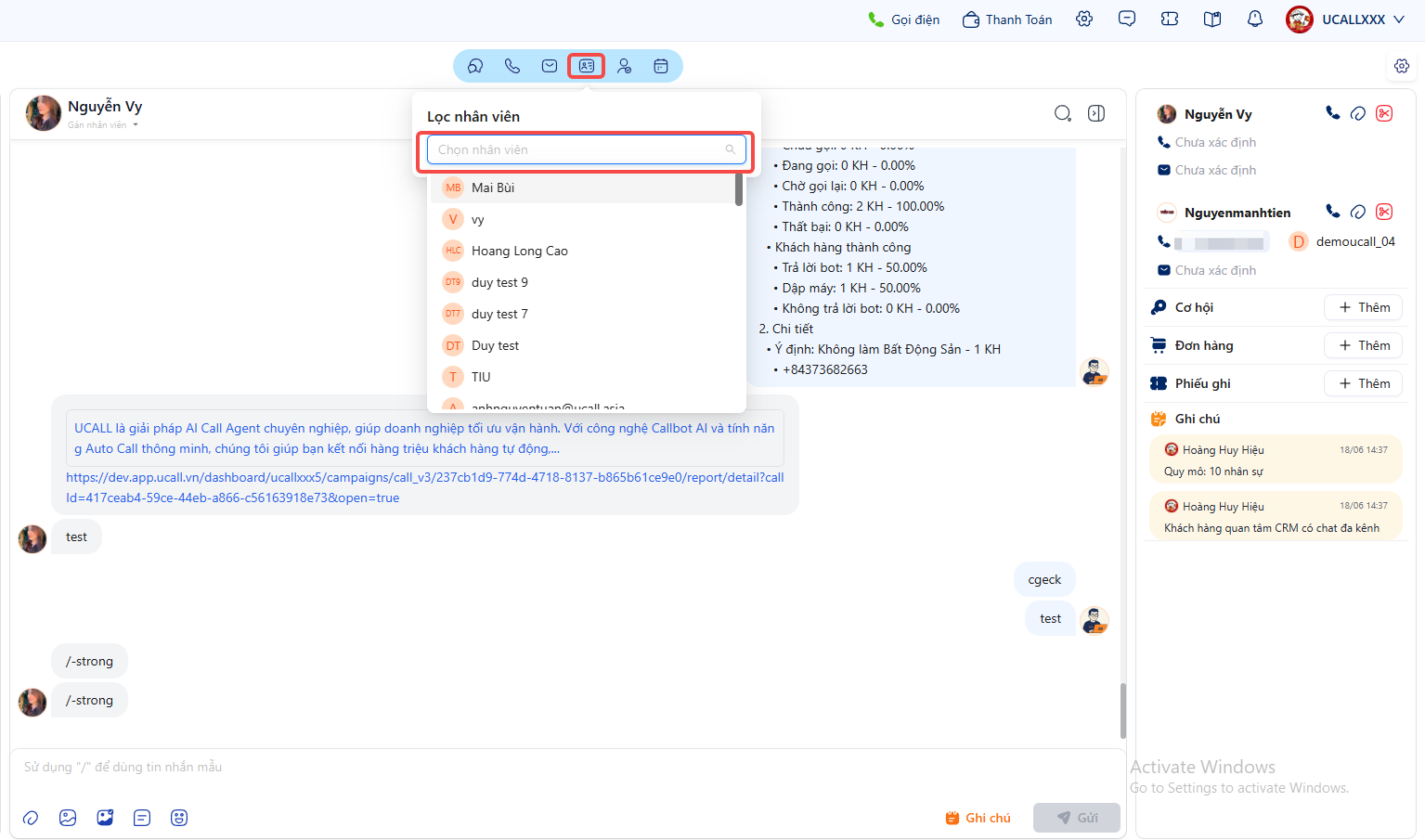
Task: Click the user status filter icon
Action: pos(624,66)
